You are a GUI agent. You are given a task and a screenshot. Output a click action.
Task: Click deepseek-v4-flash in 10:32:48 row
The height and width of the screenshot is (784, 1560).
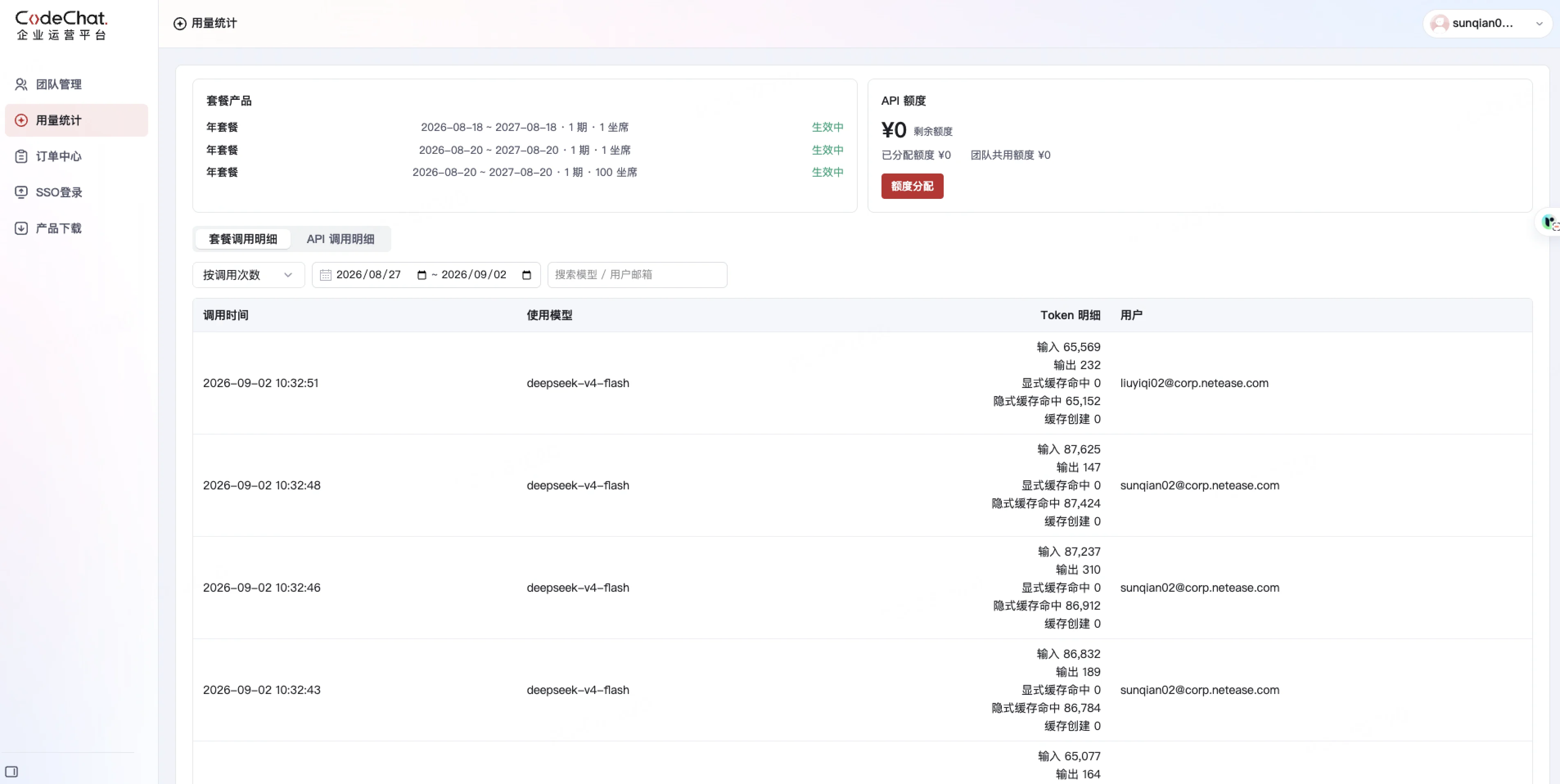[578, 486]
